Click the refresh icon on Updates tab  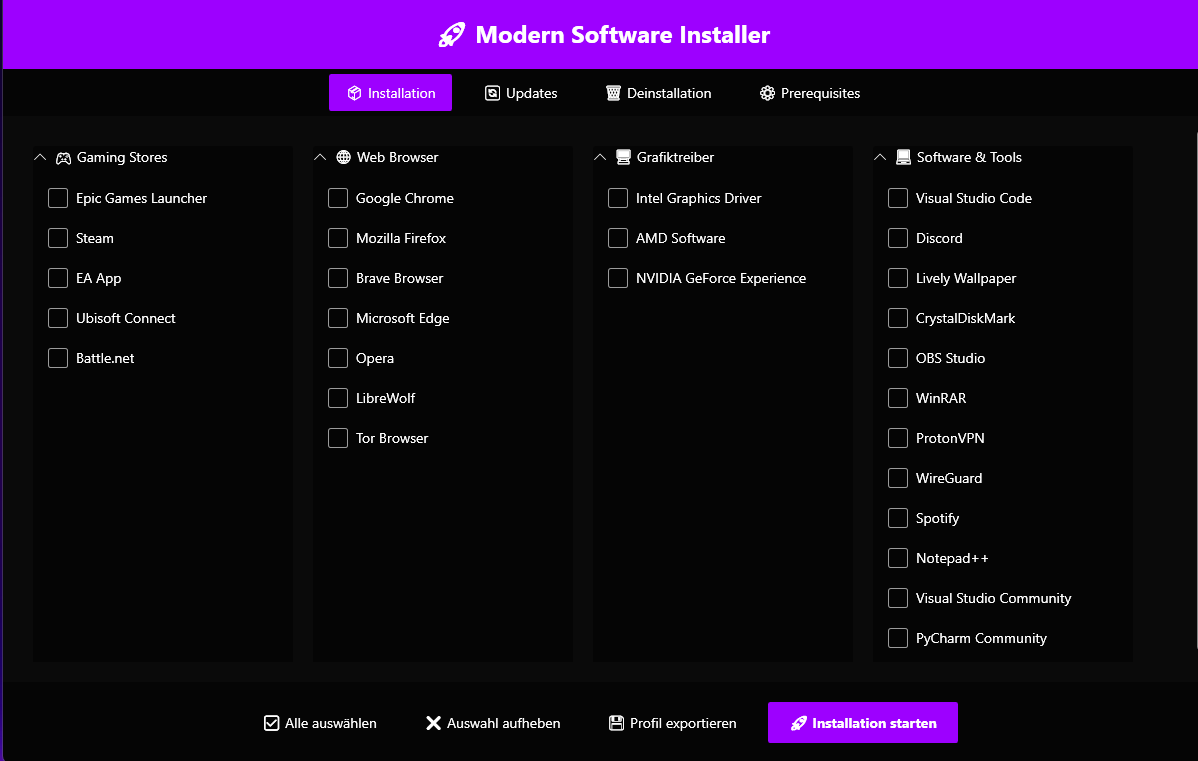point(493,93)
